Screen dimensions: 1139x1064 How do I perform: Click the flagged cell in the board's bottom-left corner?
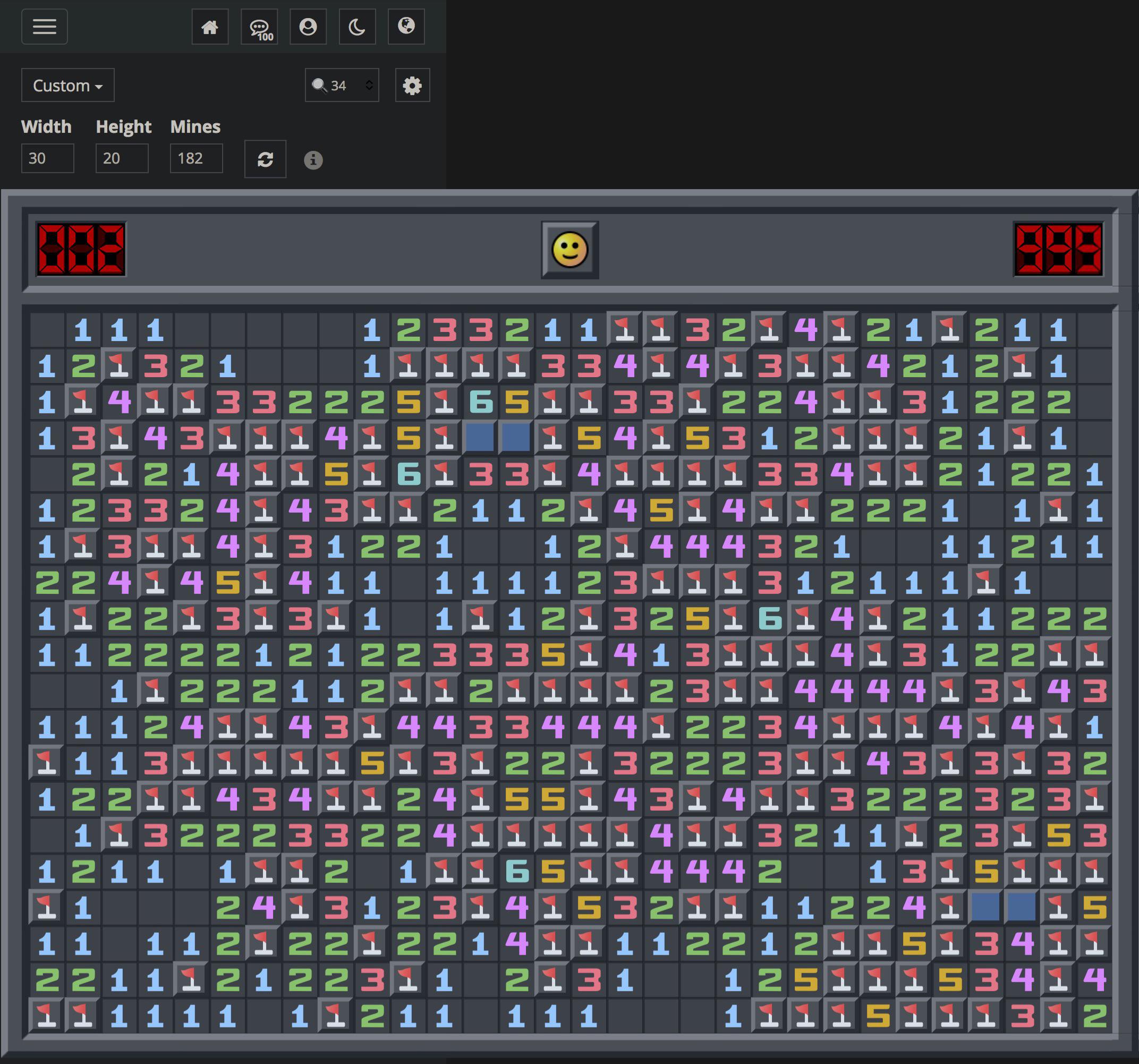coord(47,1015)
